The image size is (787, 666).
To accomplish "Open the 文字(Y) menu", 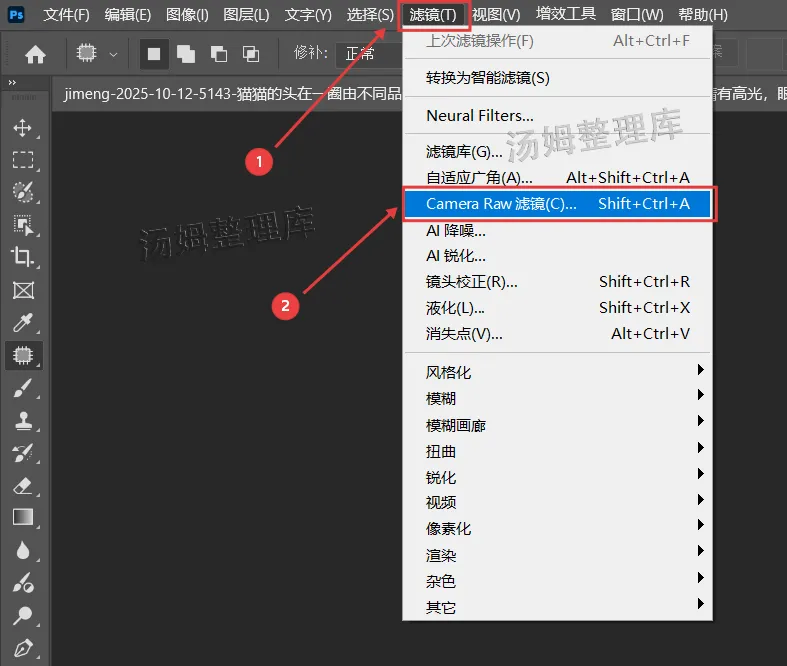I will 308,15.
